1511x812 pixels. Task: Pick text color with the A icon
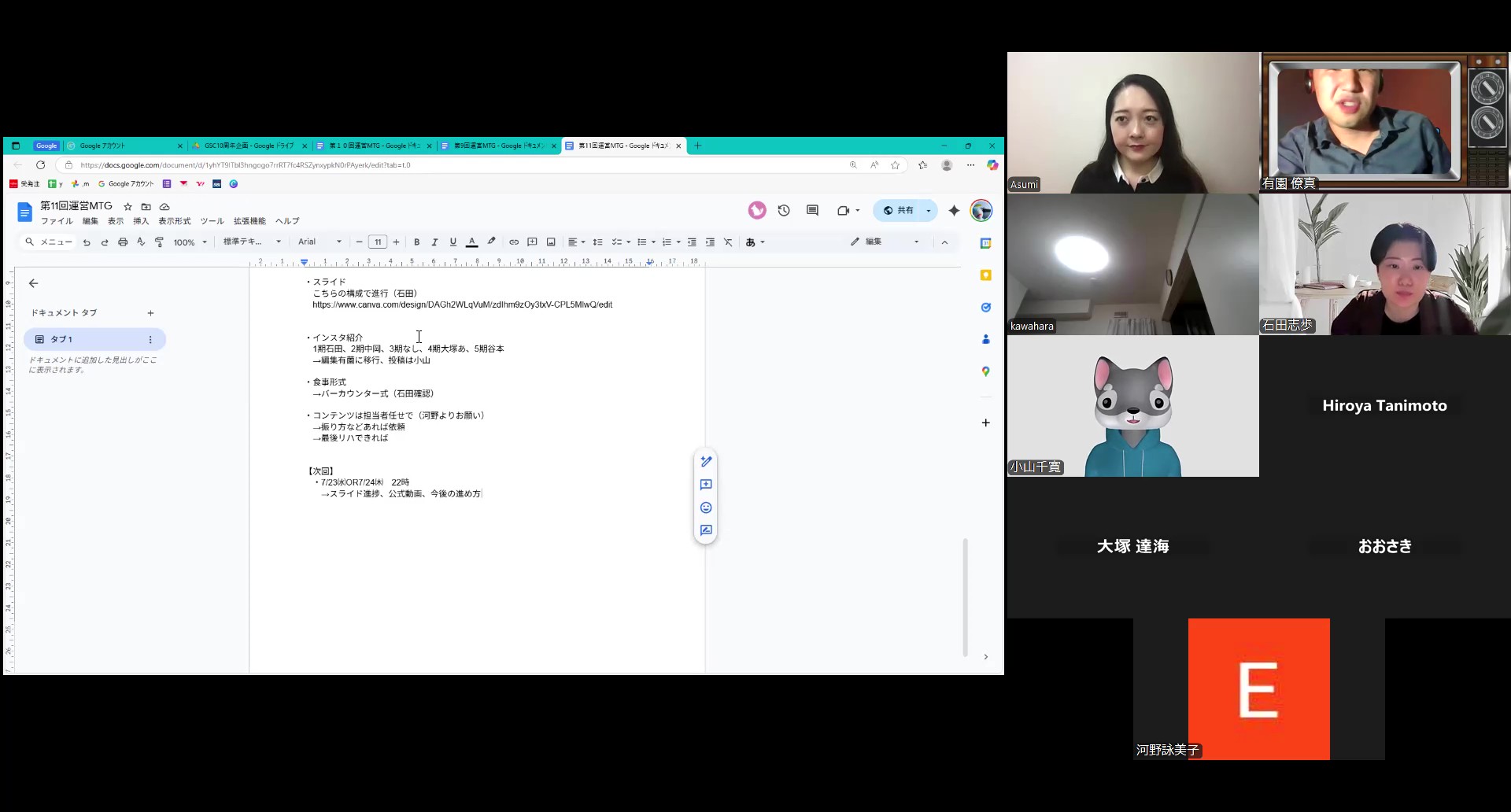[x=471, y=242]
